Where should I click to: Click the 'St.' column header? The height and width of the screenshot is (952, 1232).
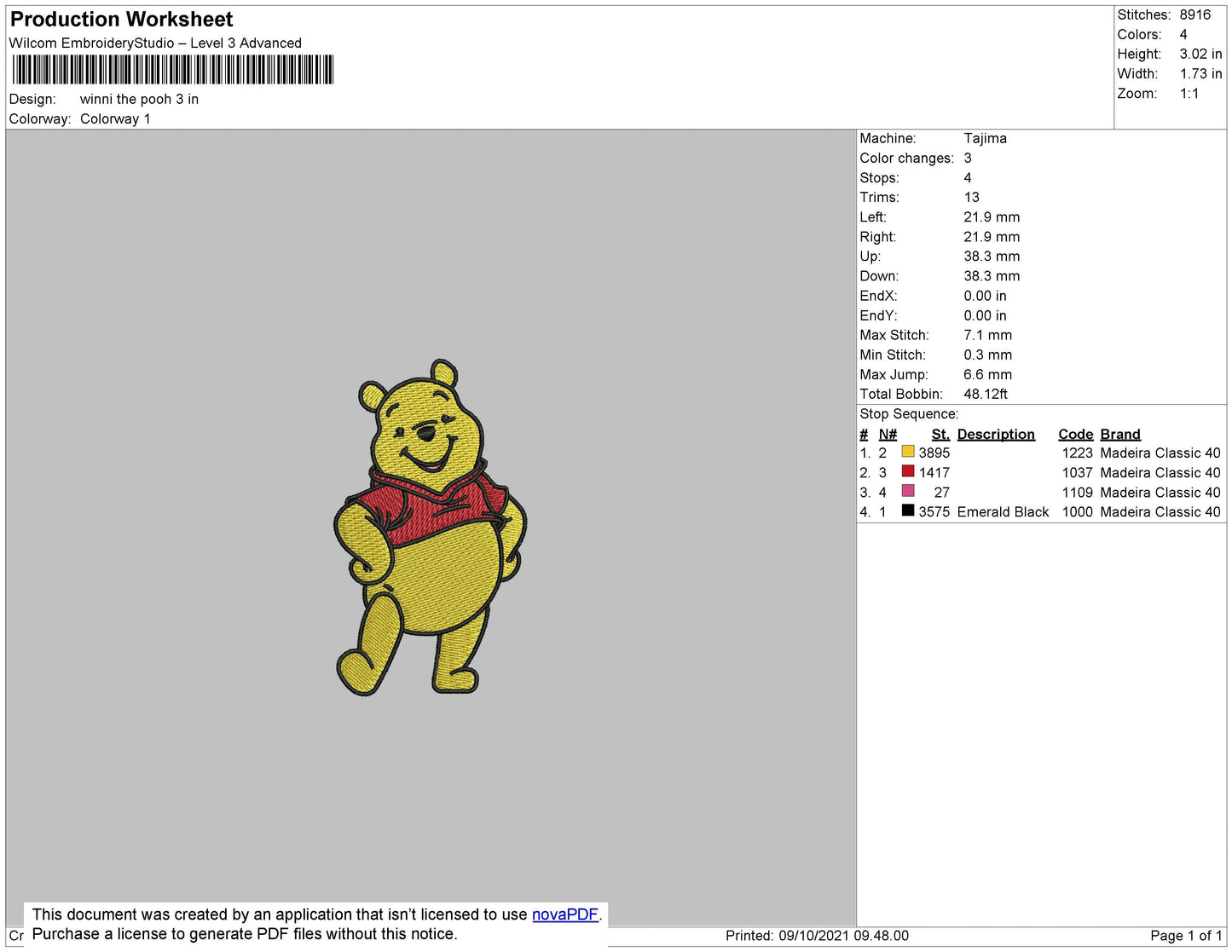pos(940,435)
